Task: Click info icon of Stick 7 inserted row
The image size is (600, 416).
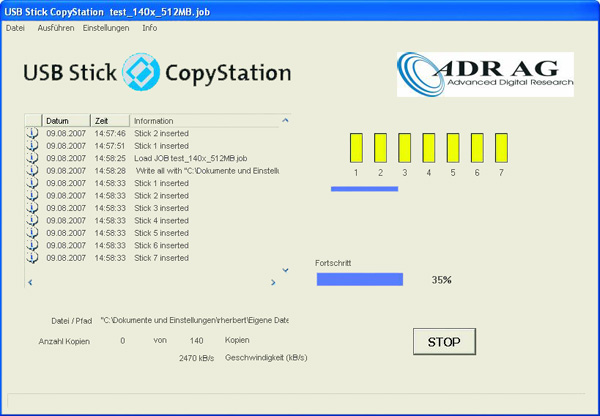Action: (33, 258)
